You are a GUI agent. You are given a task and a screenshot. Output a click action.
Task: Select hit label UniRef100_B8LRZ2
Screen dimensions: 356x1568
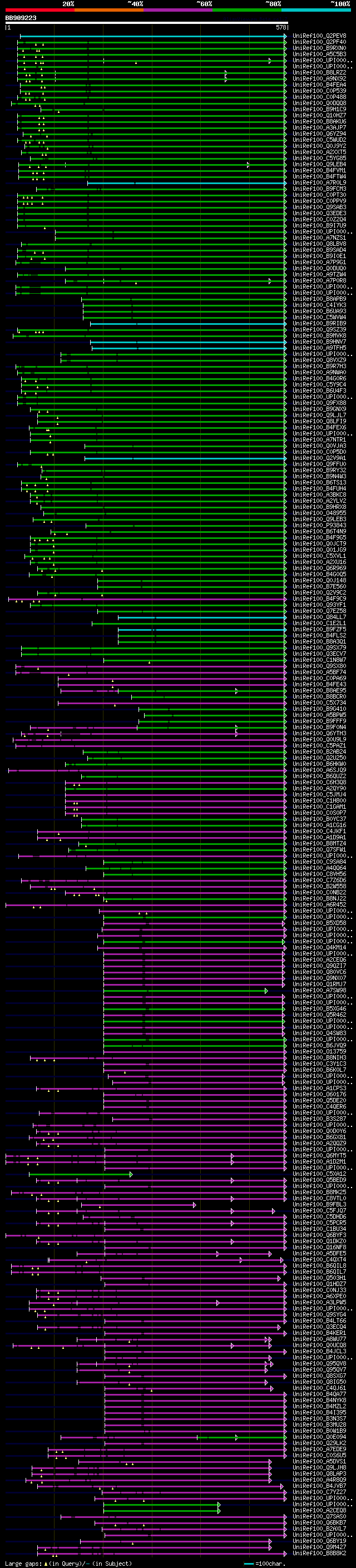(319, 72)
